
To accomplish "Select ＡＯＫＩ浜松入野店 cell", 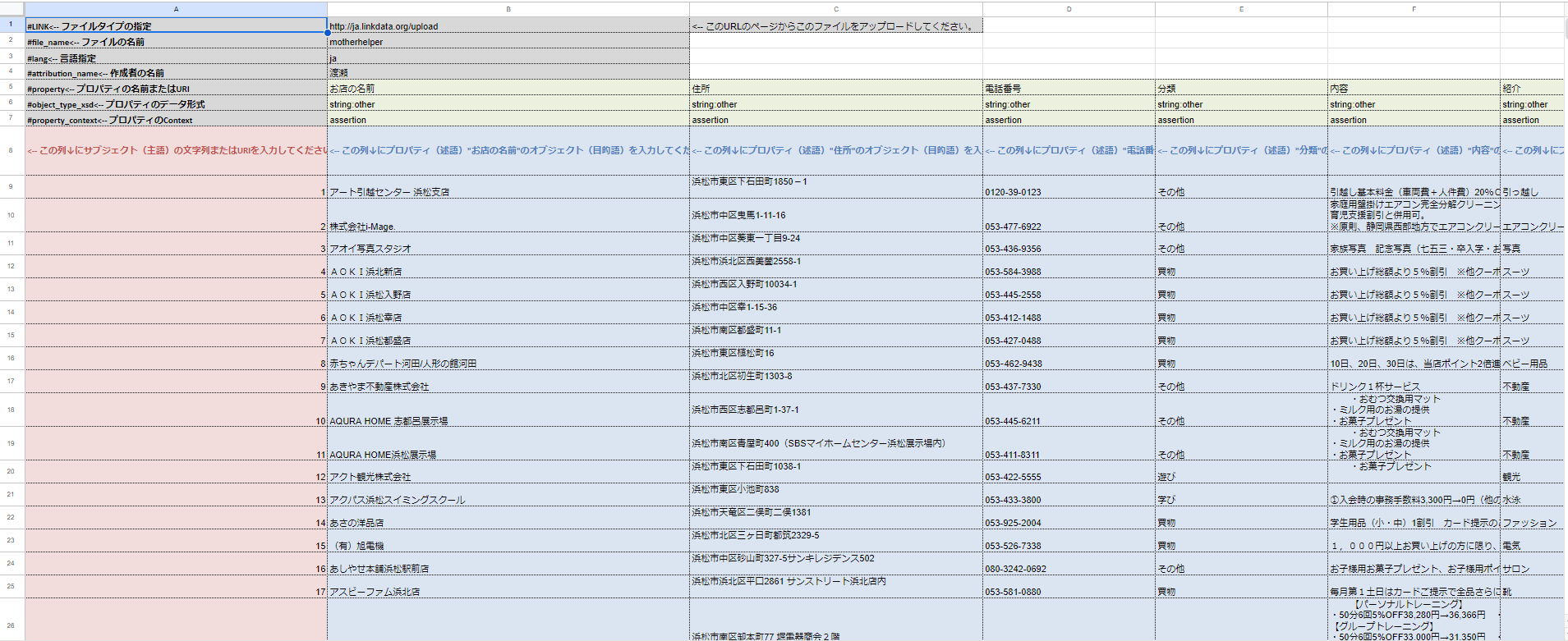I will pyautogui.click(x=508, y=290).
